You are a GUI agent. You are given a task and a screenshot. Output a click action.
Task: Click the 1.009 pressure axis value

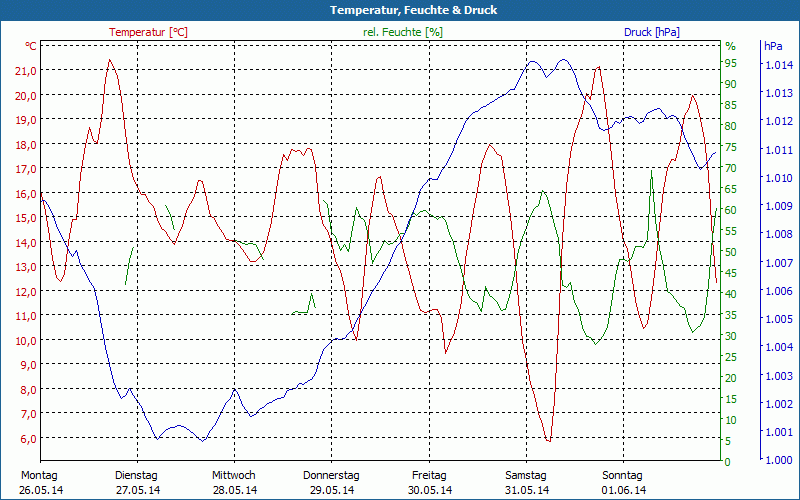click(779, 206)
